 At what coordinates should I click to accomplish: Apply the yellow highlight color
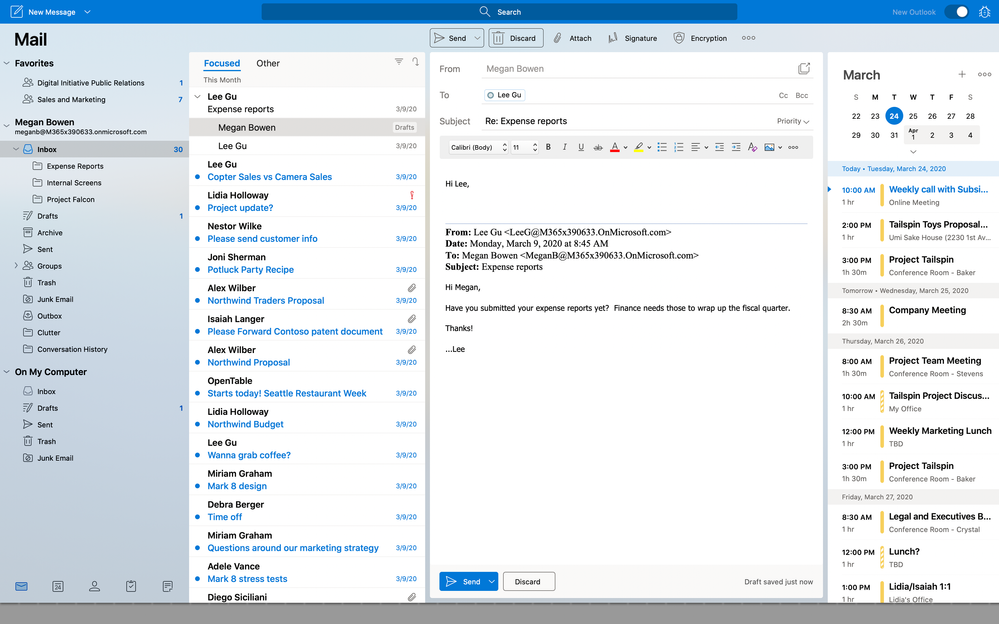tap(638, 147)
